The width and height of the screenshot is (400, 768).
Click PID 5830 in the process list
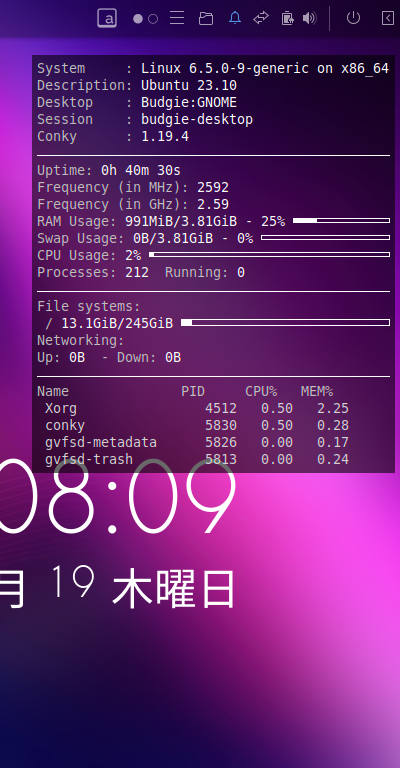click(x=221, y=426)
